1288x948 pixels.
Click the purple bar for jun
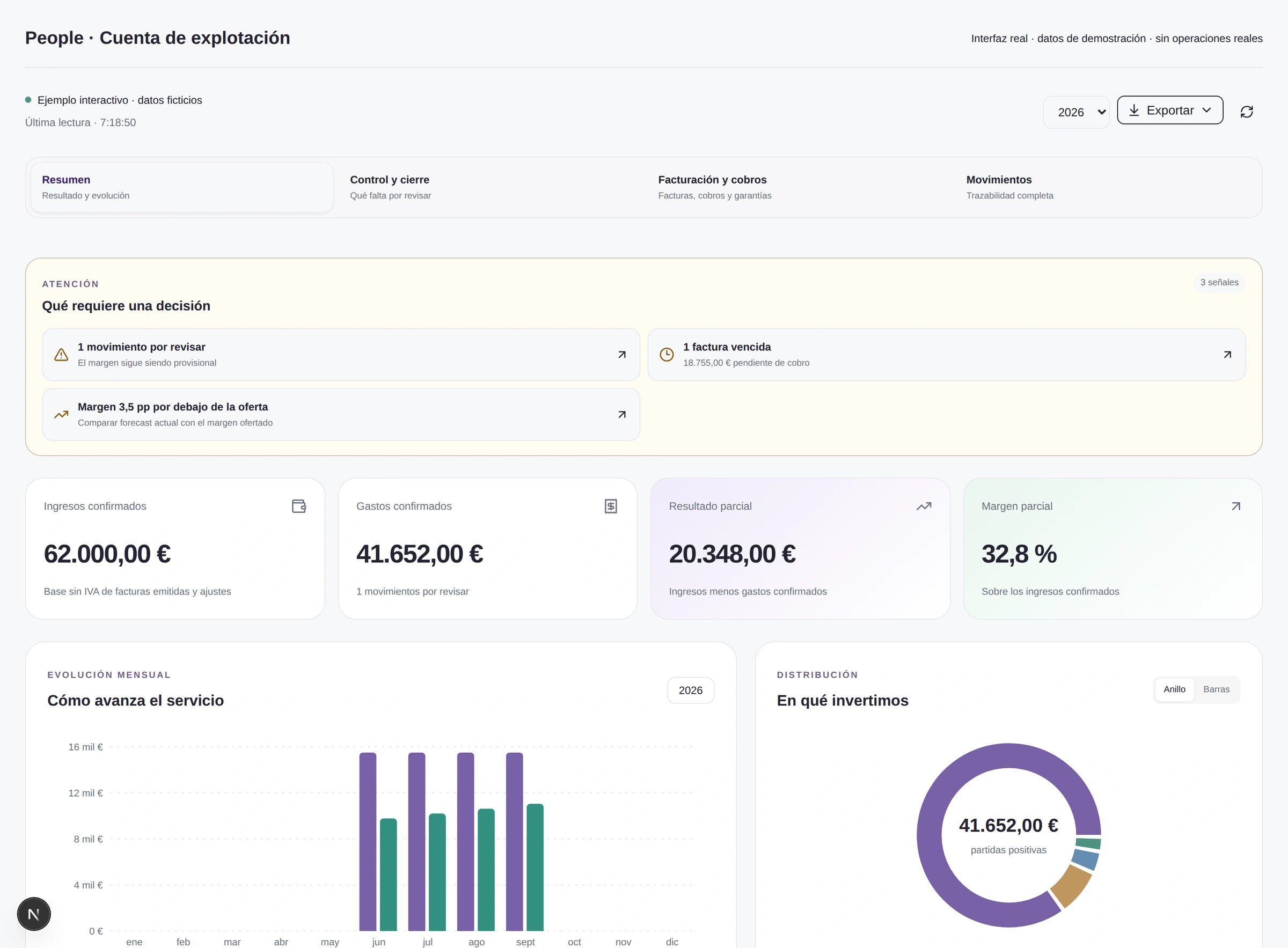367,842
